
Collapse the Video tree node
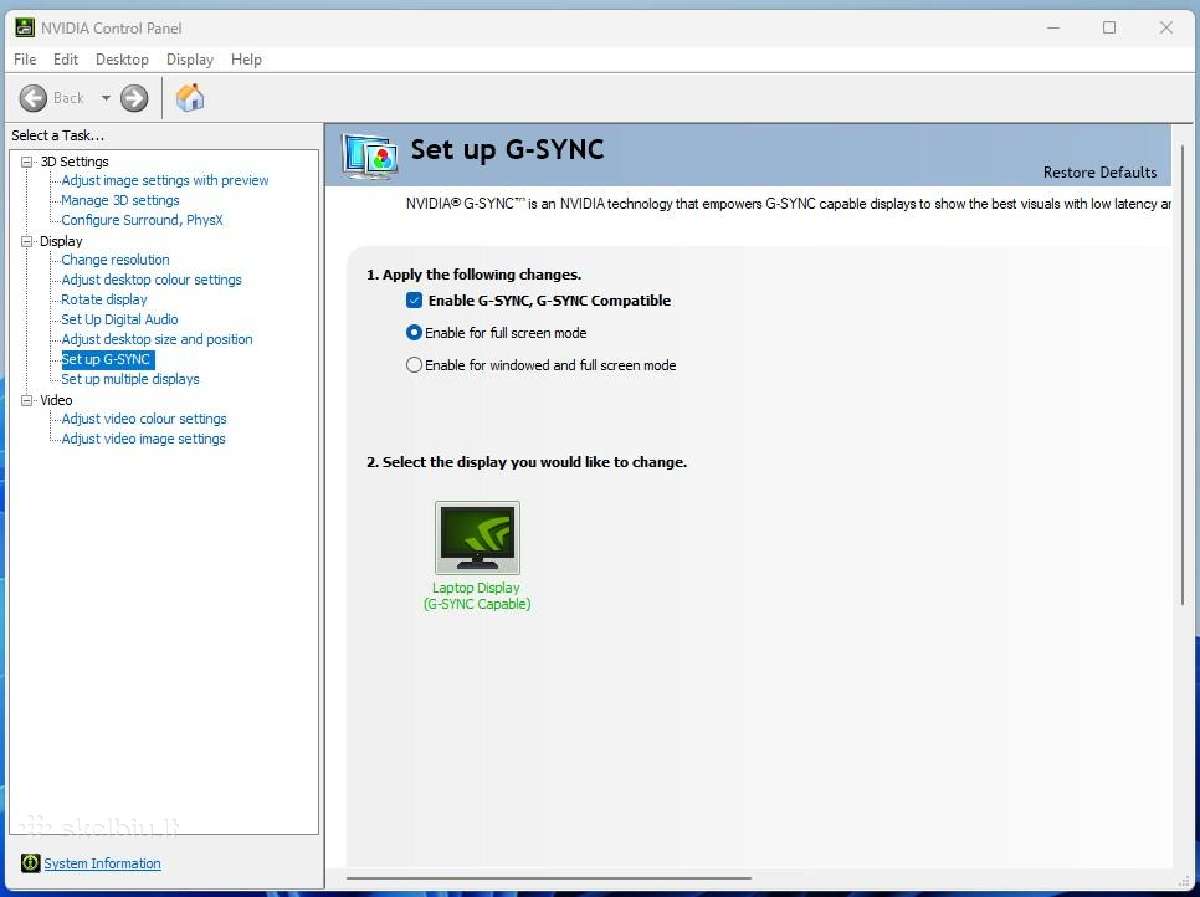coord(27,400)
